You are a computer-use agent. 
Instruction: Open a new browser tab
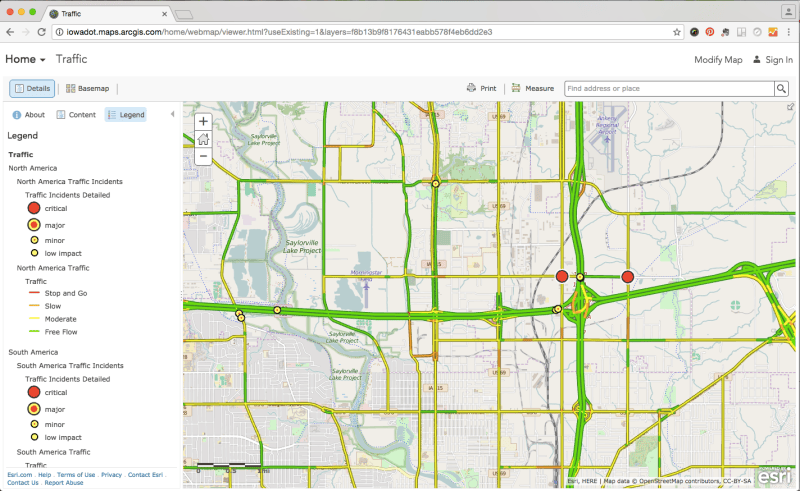[x=184, y=14]
